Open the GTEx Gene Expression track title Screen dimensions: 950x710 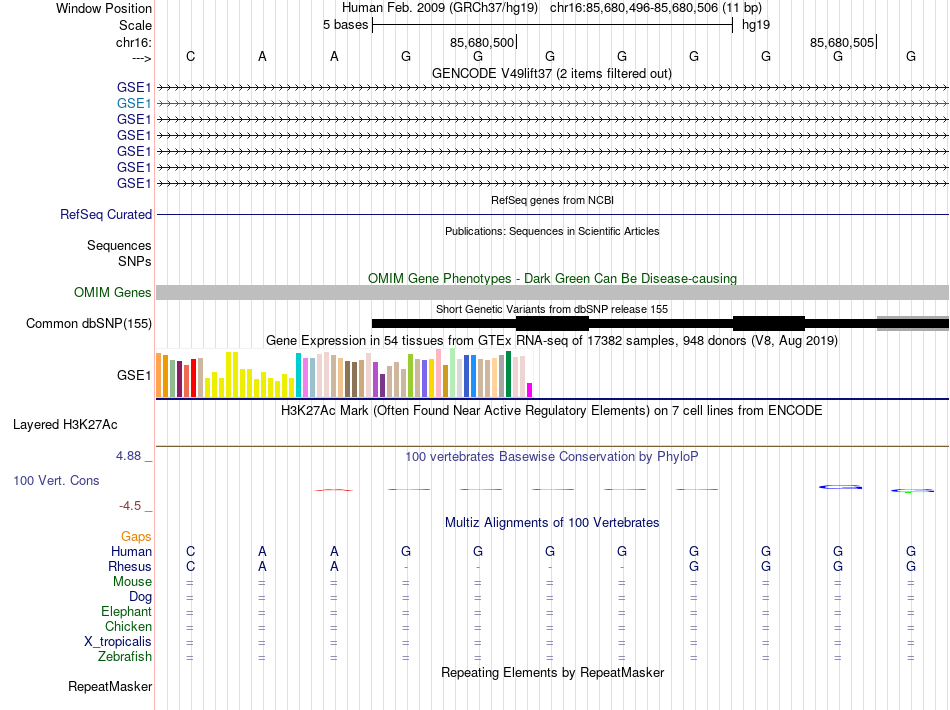[551, 340]
